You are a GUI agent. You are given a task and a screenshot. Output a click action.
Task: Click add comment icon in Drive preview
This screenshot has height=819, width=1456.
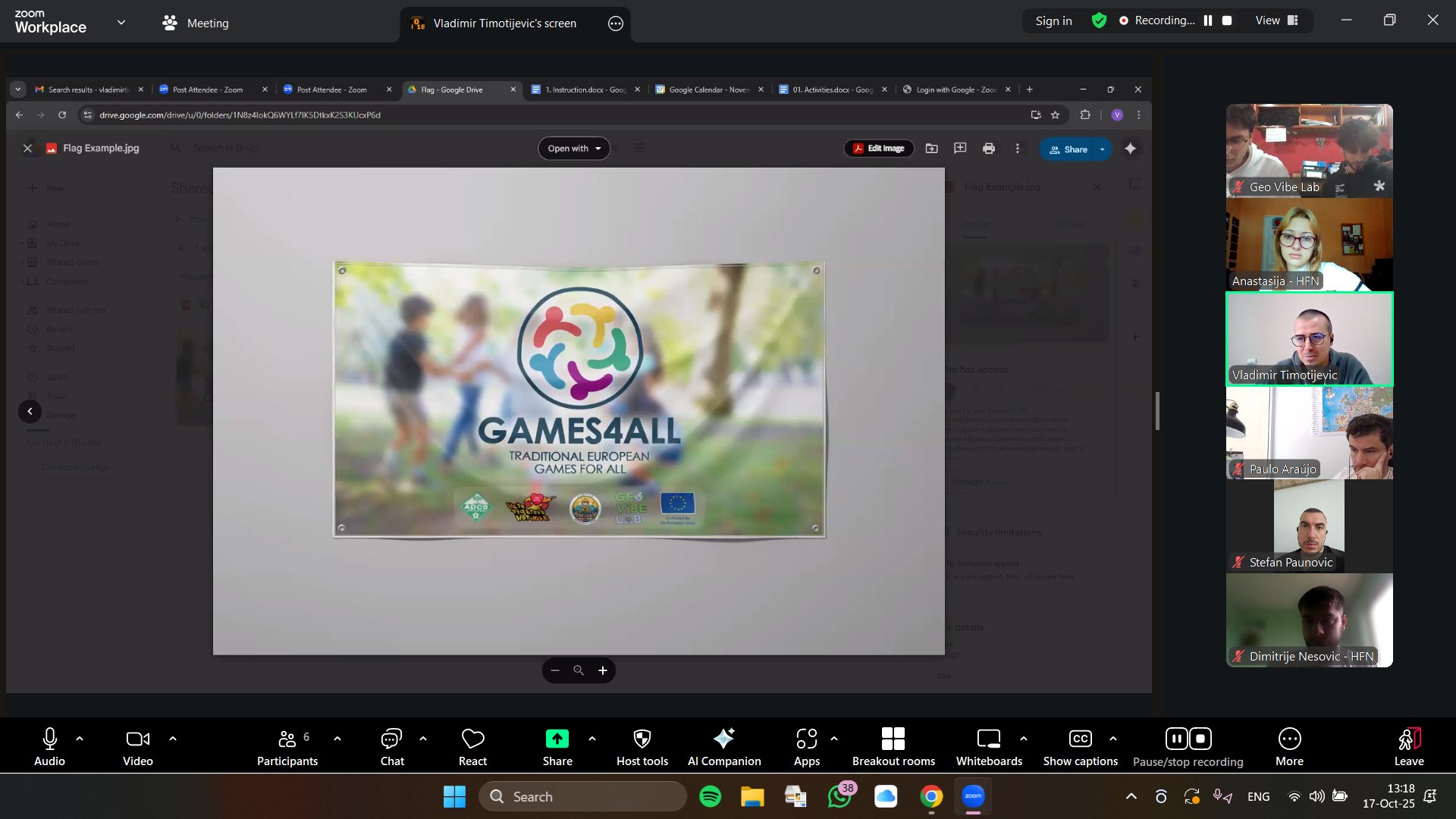coord(960,149)
